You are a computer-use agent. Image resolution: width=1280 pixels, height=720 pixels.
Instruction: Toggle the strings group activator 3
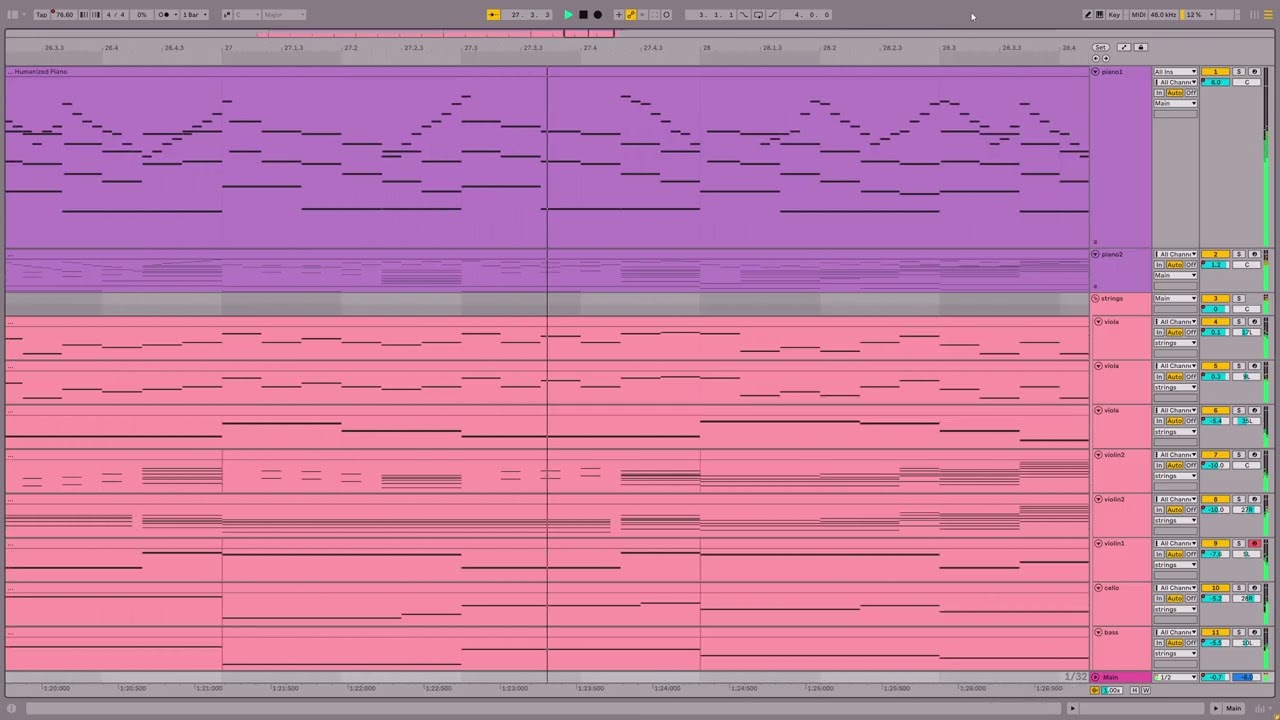[1215, 298]
